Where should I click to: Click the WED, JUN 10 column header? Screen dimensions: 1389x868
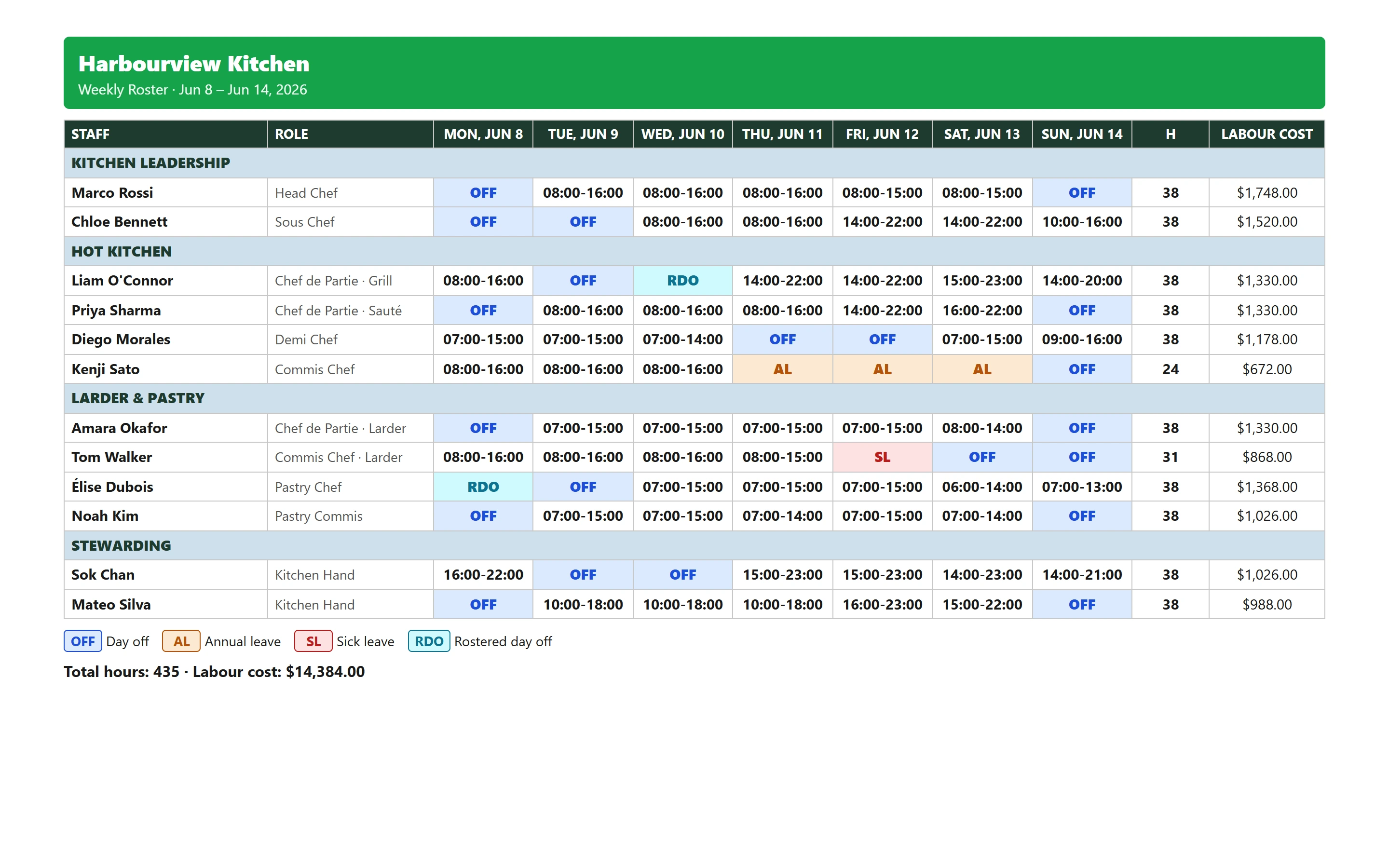[x=682, y=135]
